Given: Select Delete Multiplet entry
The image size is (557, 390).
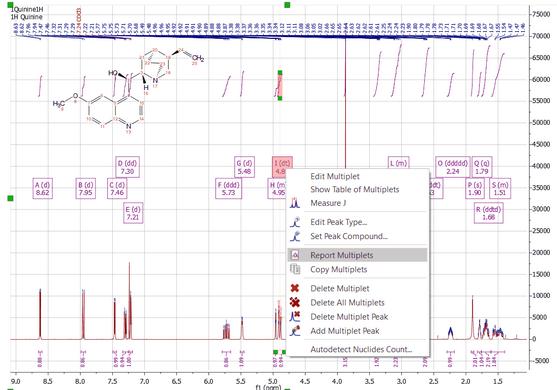Looking at the screenshot, I should 340,288.
